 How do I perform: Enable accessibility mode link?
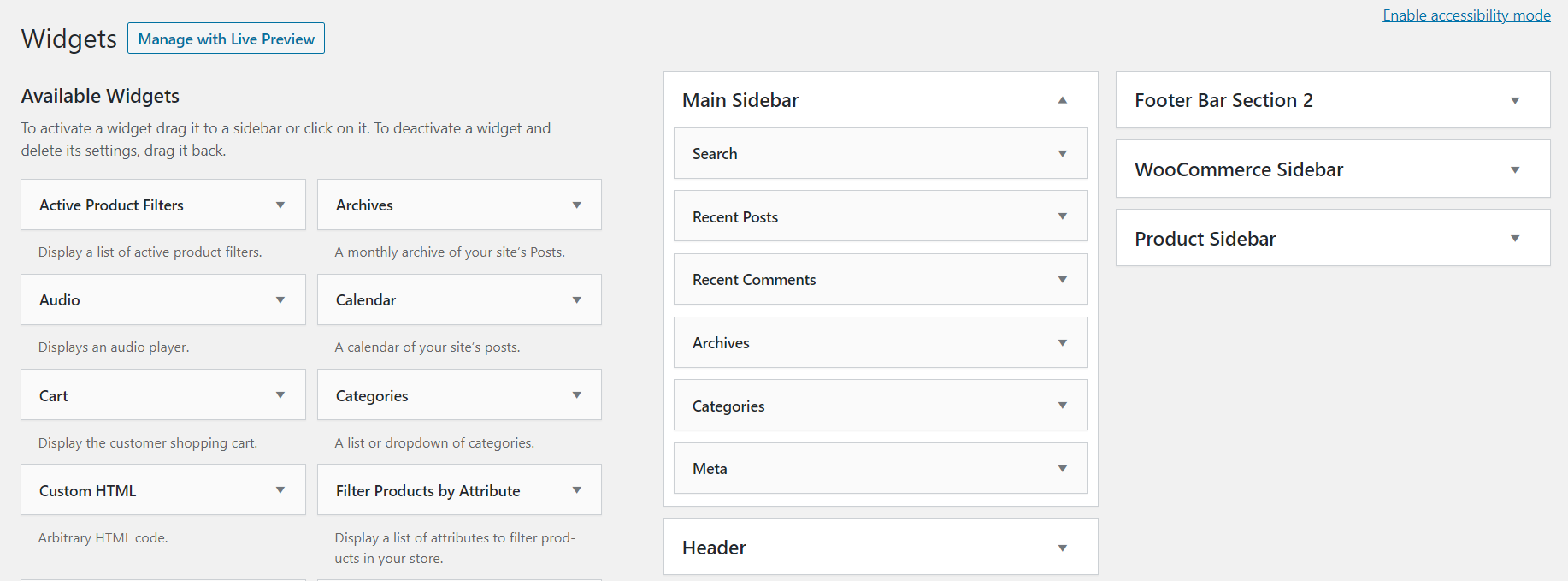coord(1465,15)
